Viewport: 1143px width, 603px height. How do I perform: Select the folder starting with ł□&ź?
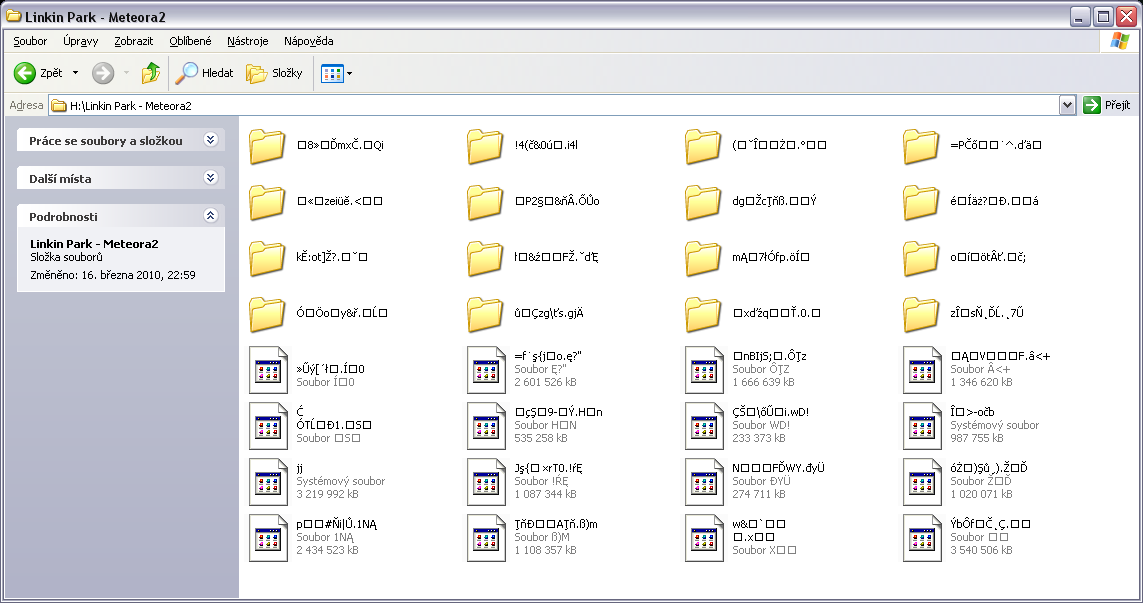tap(533, 257)
